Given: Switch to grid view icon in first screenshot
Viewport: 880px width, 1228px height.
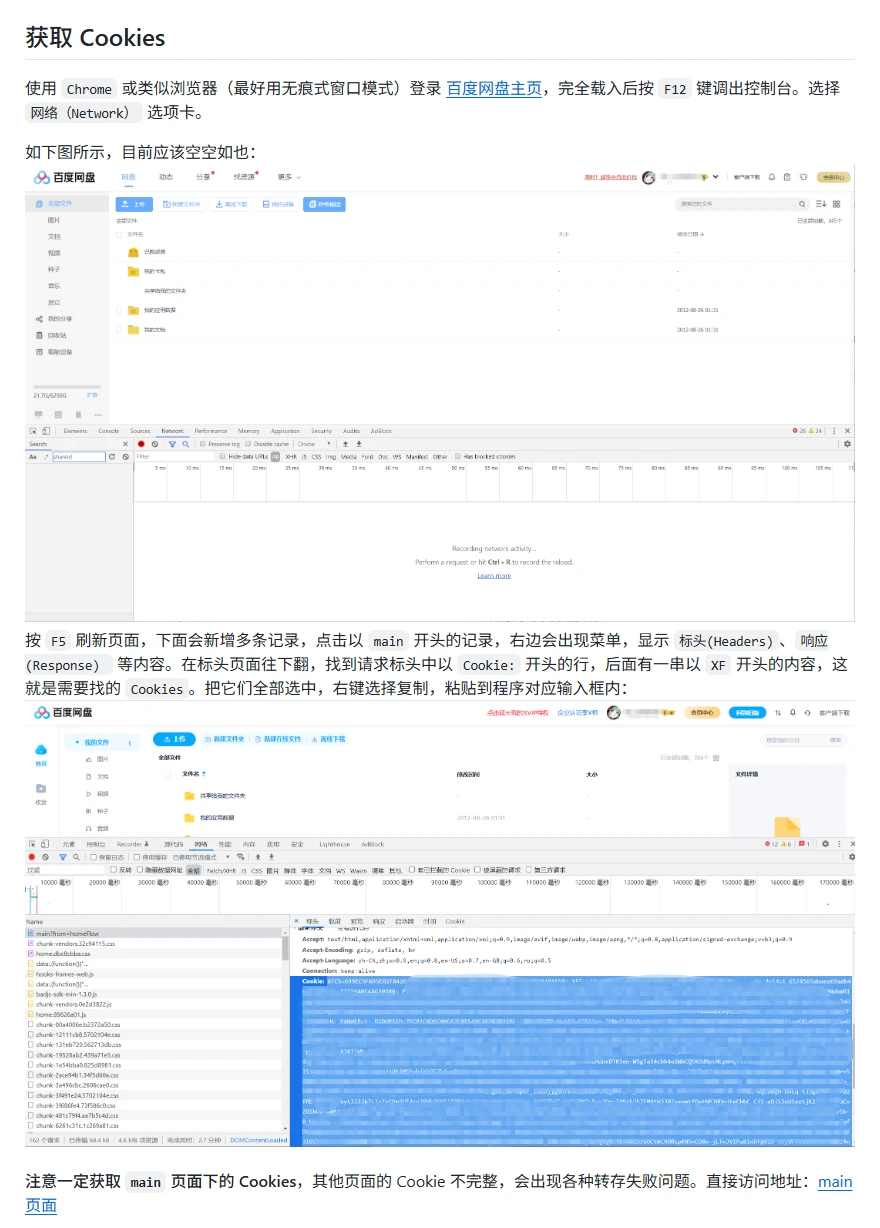Looking at the screenshot, I should coord(836,204).
